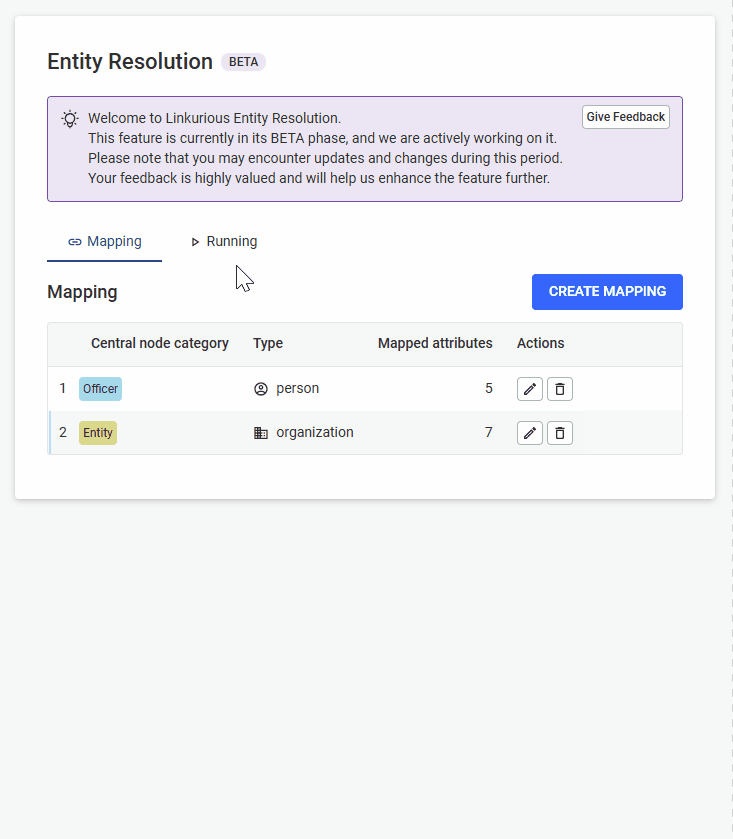Select the Mapping tab
733x839 pixels.
(x=104, y=241)
